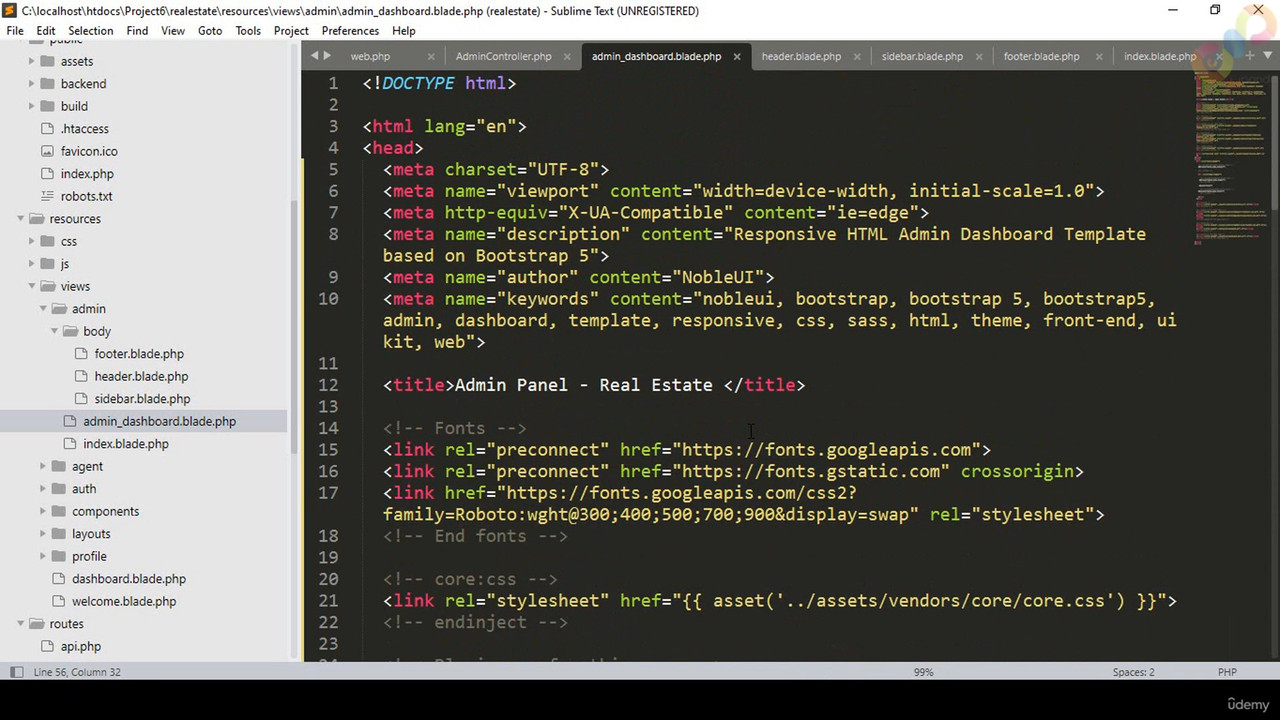Open the Help menu
Viewport: 1280px width, 720px height.
click(x=404, y=31)
